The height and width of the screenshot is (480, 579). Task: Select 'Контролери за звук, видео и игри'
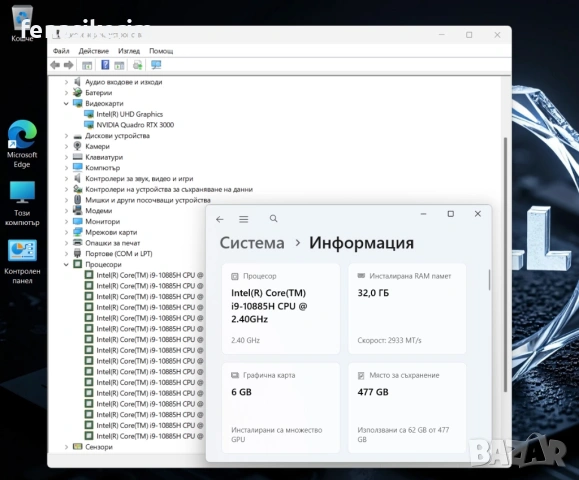[139, 179]
